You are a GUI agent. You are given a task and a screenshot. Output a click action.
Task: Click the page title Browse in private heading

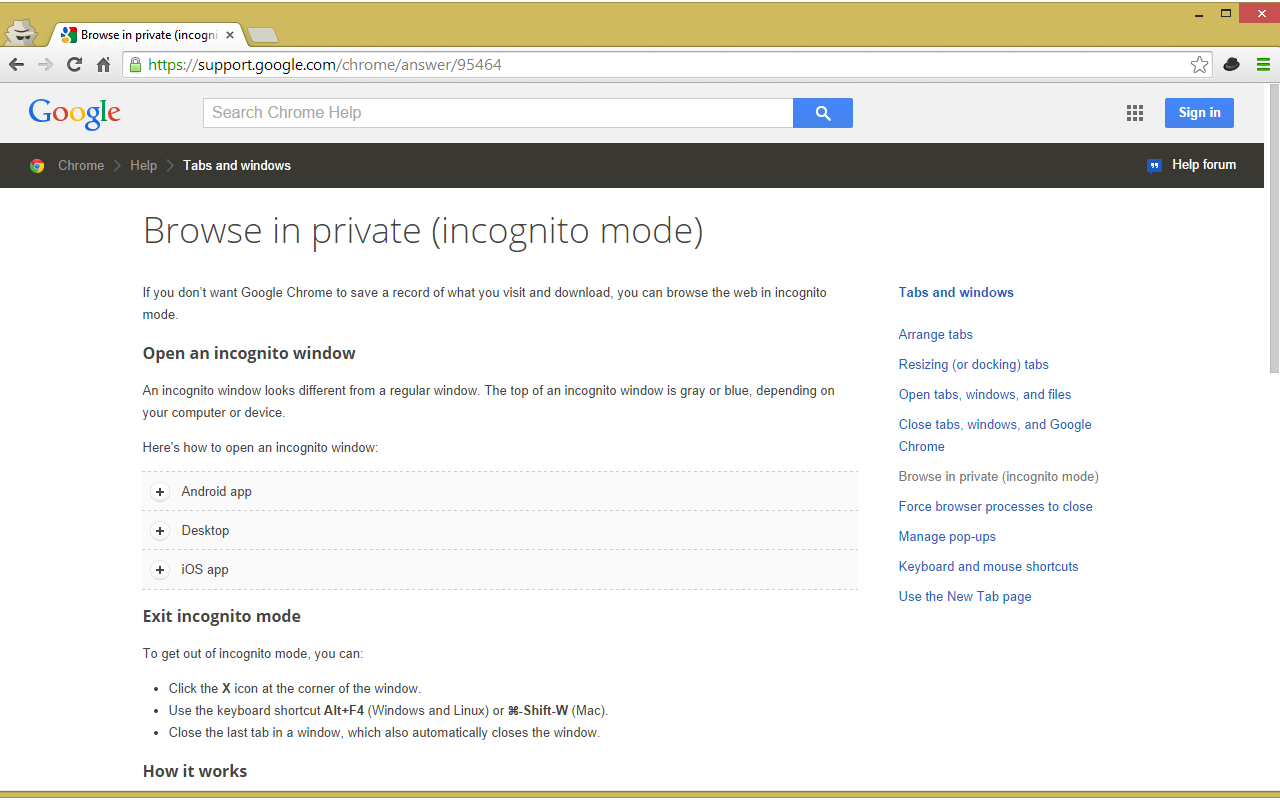point(423,231)
